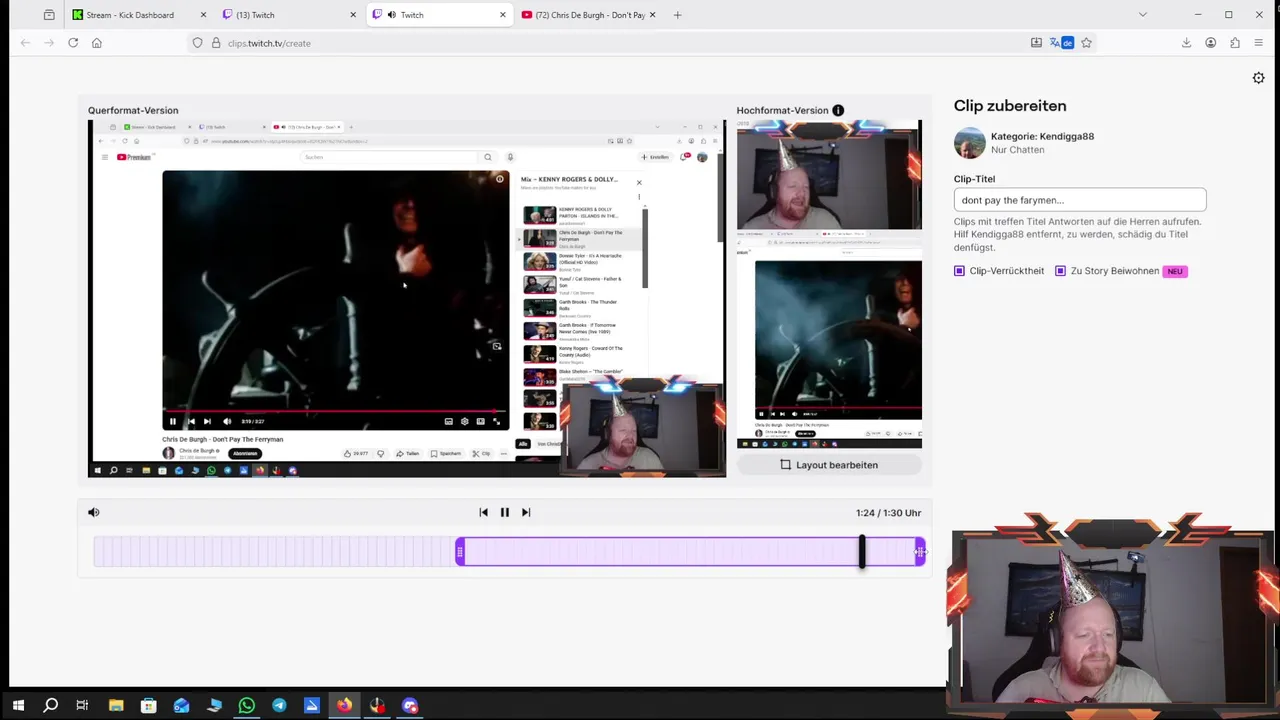Open the Firefox application menu

(x=1258, y=43)
